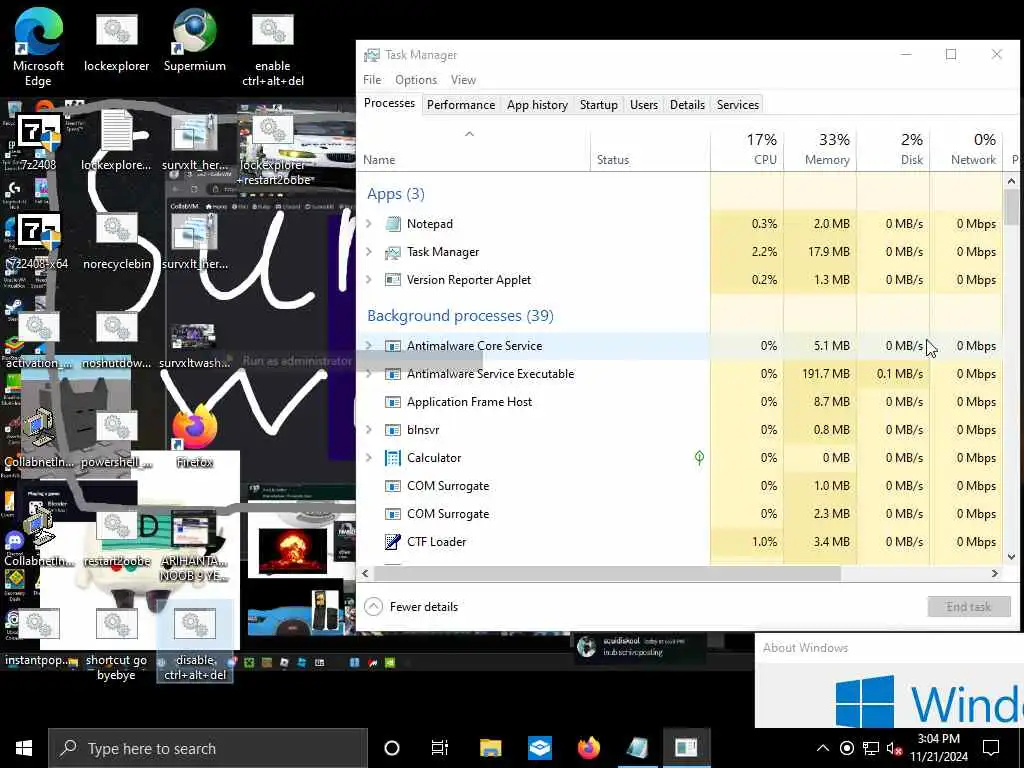Select the lockexplorer+restart2oobe desktop icon
The width and height of the screenshot is (1024, 768).
click(x=274, y=152)
